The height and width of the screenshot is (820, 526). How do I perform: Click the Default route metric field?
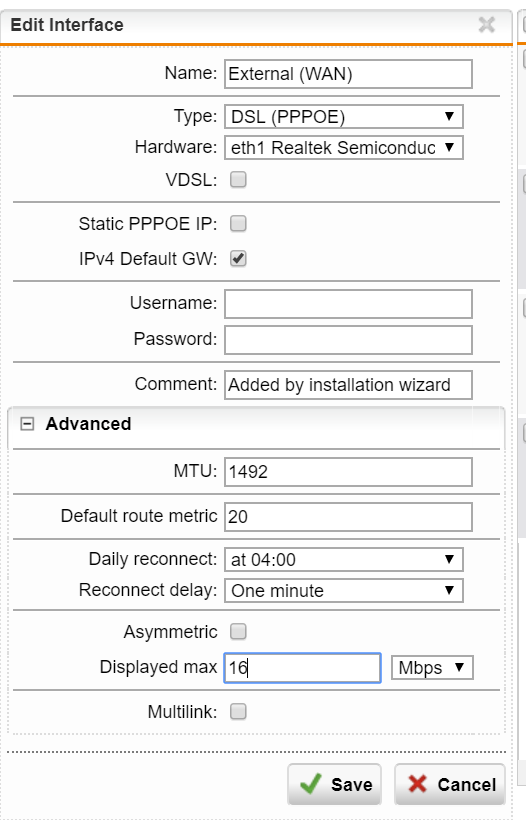(348, 517)
